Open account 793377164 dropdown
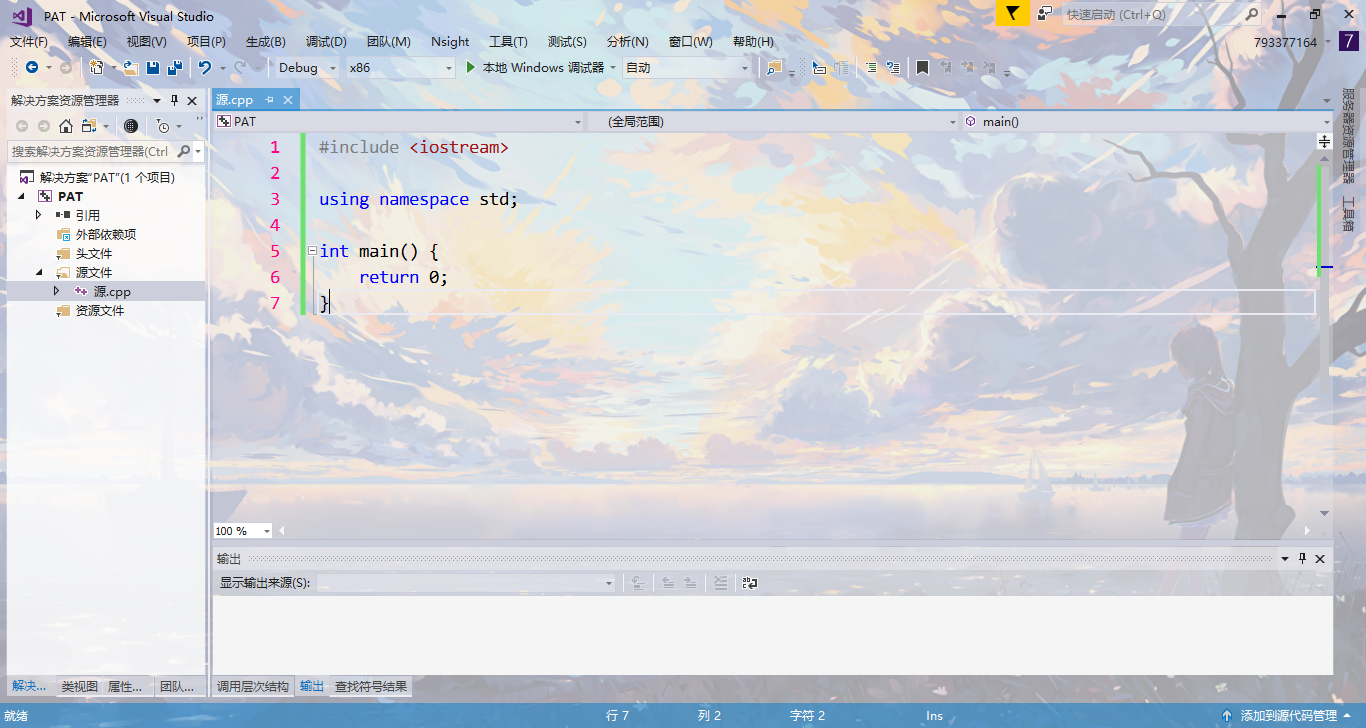Image resolution: width=1366 pixels, height=728 pixels. tap(1292, 42)
